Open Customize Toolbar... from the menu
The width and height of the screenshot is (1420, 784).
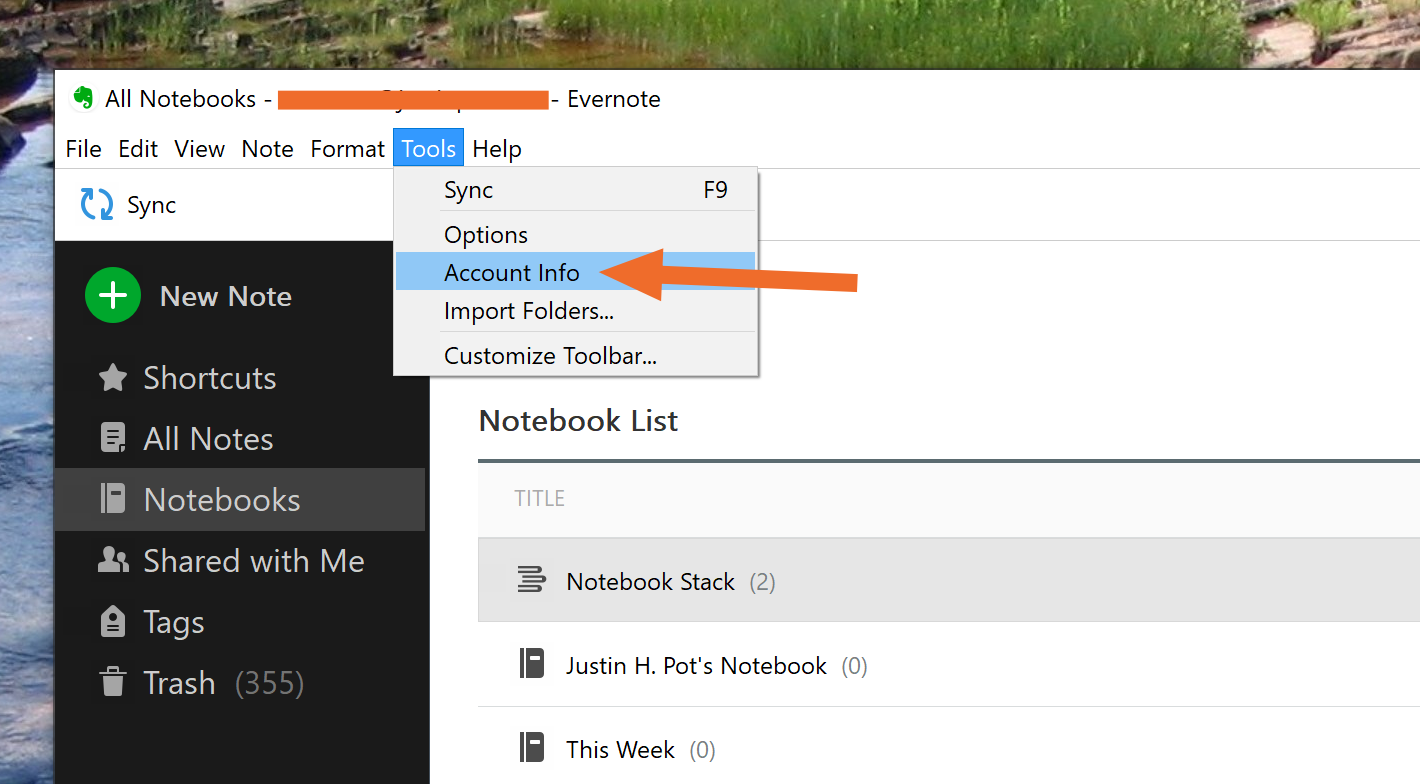tap(550, 356)
